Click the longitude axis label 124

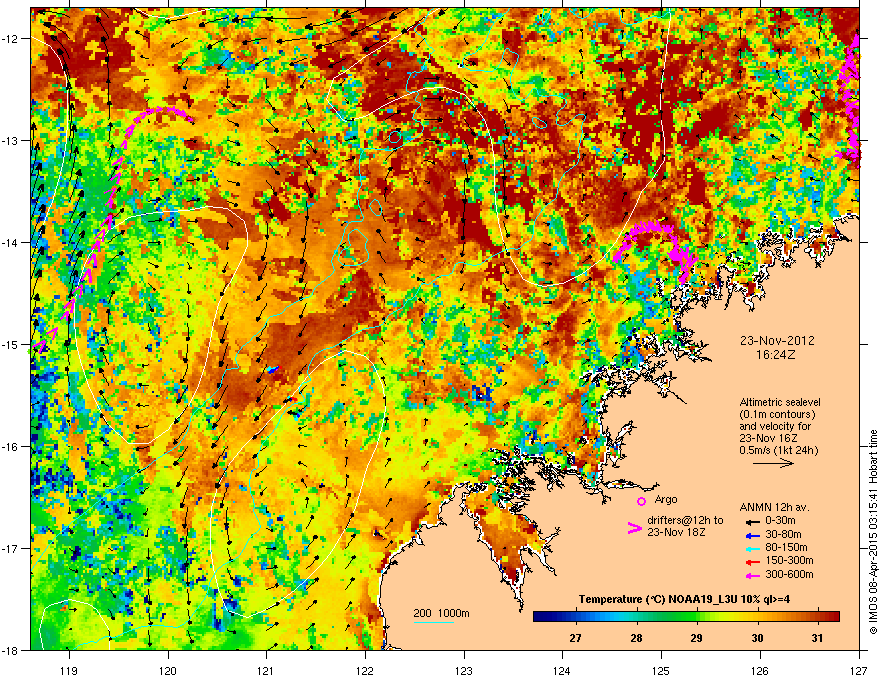pyautogui.click(x=562, y=670)
